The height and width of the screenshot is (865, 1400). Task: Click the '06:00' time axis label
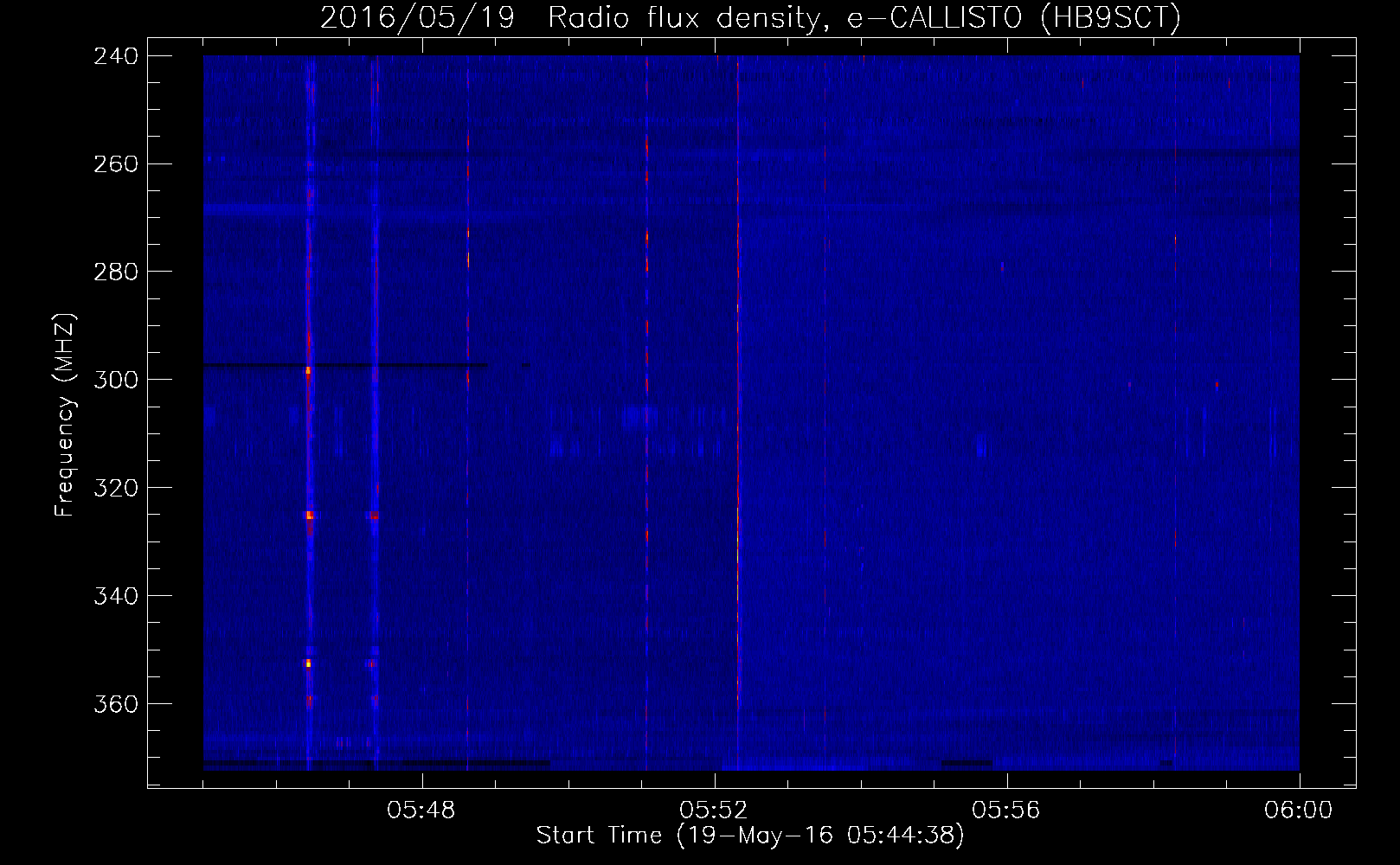[1299, 811]
